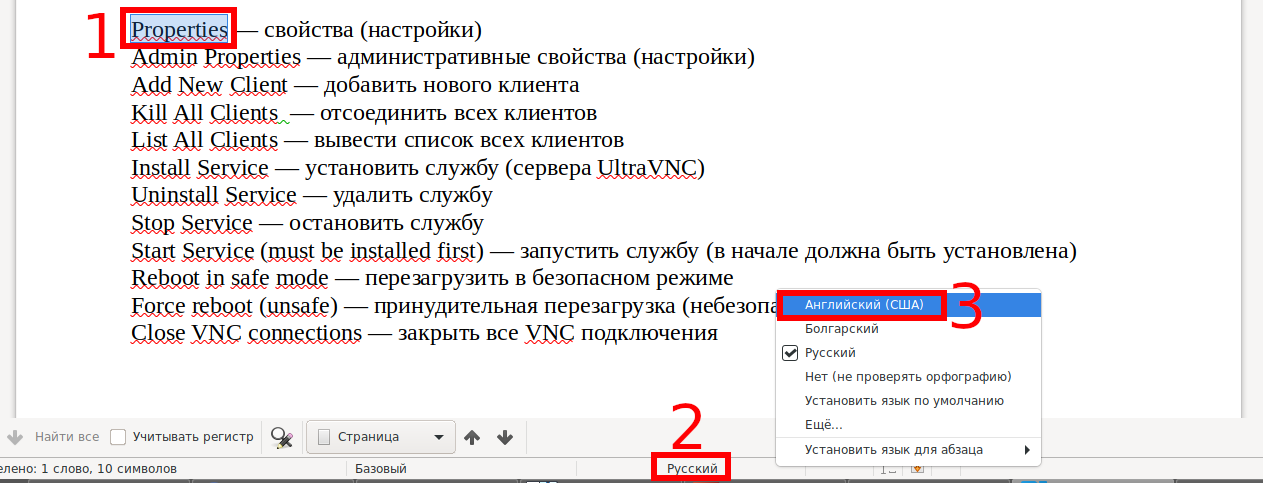This screenshot has height=483, width=1263.
Task: Click the text List All Clients
Action: click(204, 140)
